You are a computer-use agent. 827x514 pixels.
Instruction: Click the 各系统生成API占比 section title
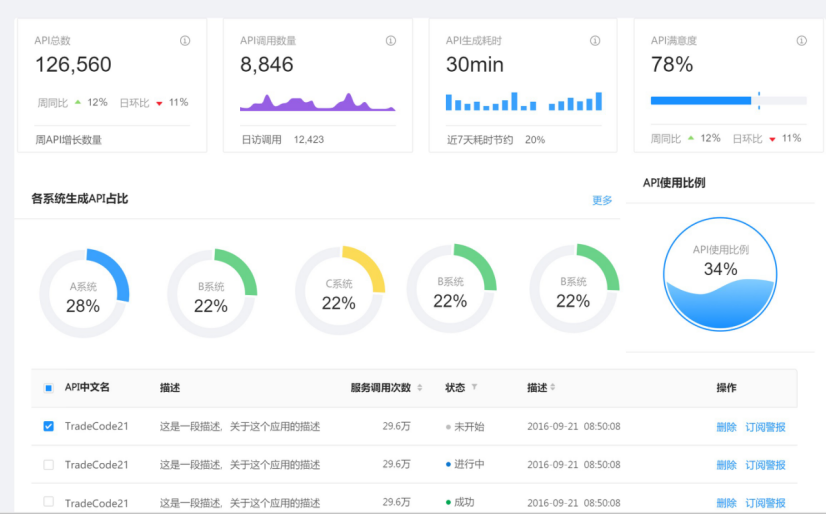coord(80,199)
